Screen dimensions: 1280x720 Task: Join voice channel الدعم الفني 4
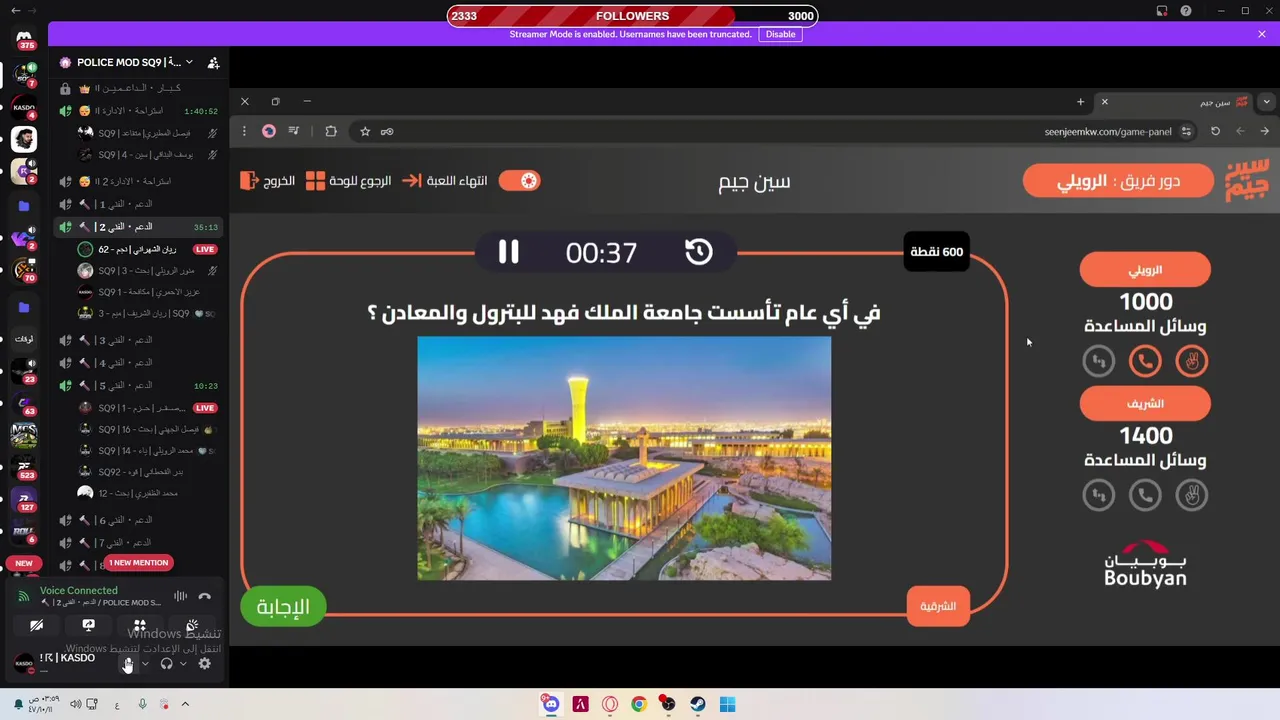[137, 363]
